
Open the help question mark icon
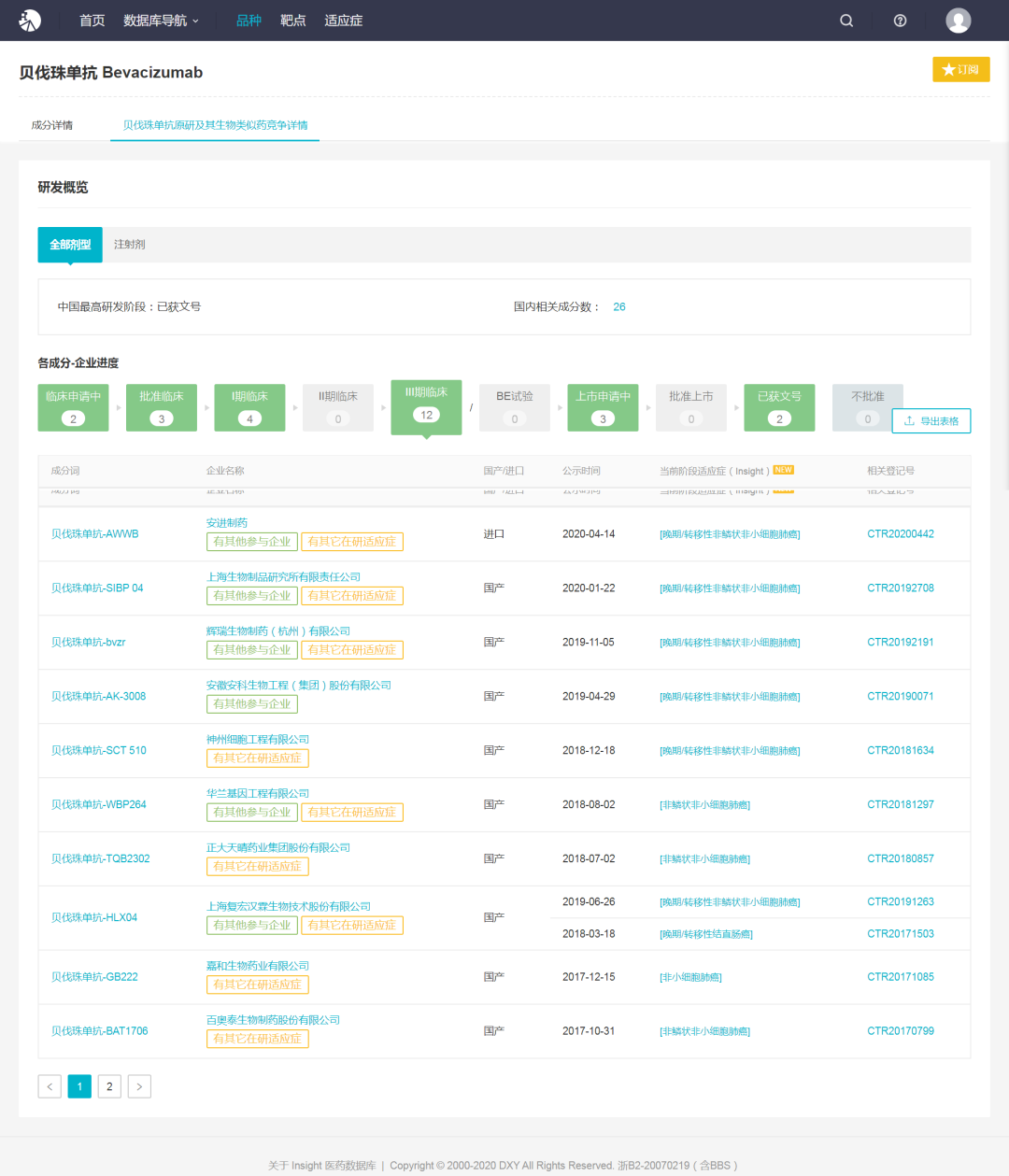pyautogui.click(x=901, y=21)
